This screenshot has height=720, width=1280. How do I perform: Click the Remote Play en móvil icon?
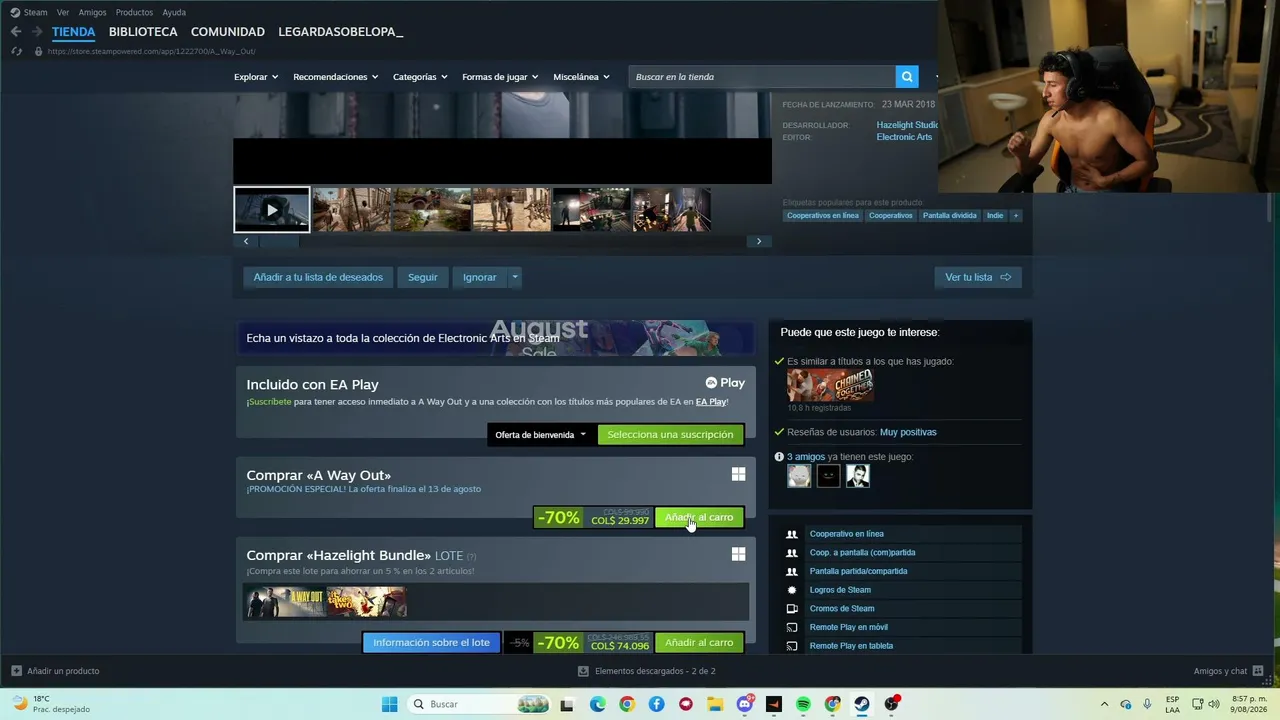click(x=792, y=627)
